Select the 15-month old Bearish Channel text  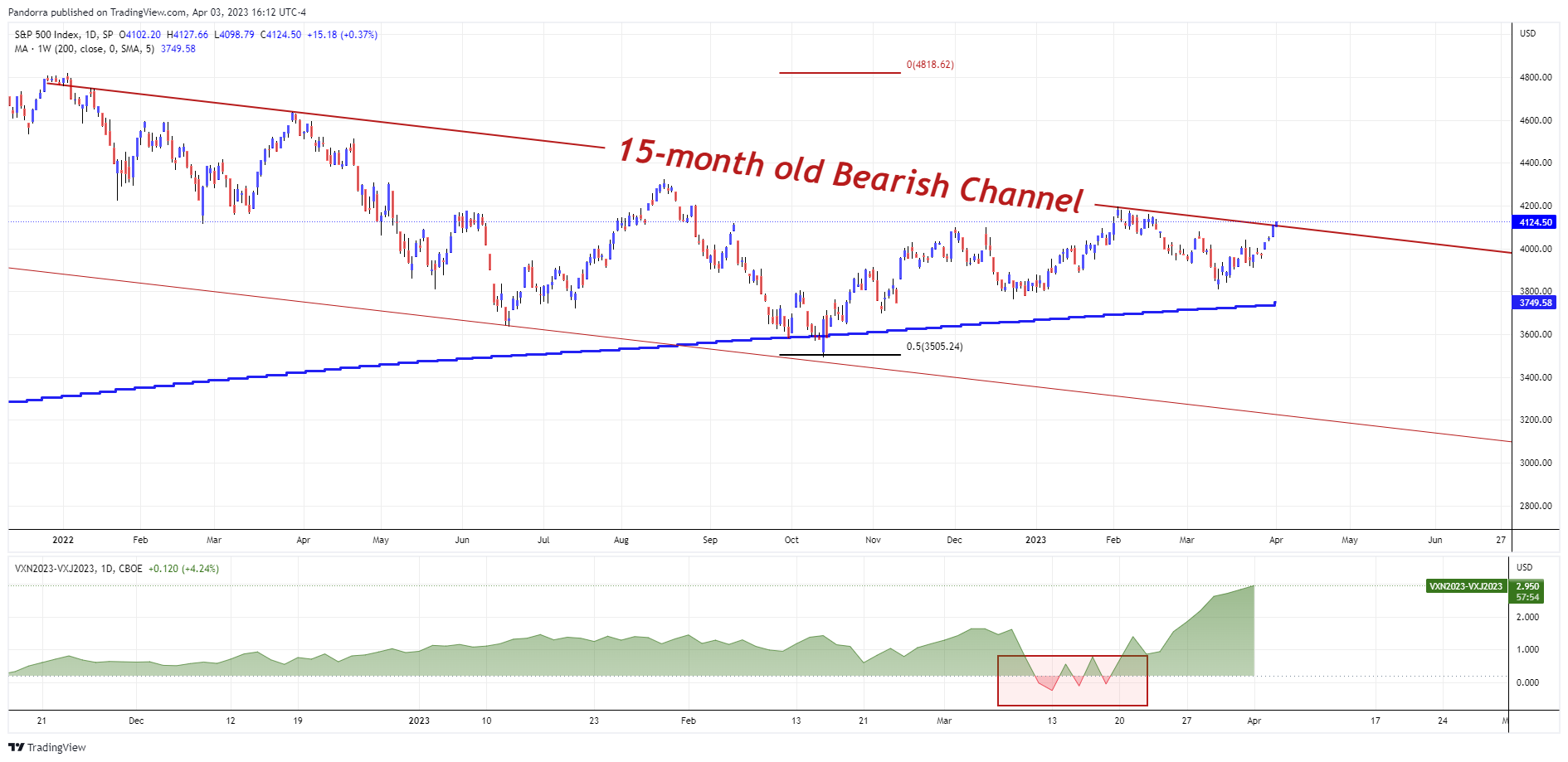click(x=851, y=176)
